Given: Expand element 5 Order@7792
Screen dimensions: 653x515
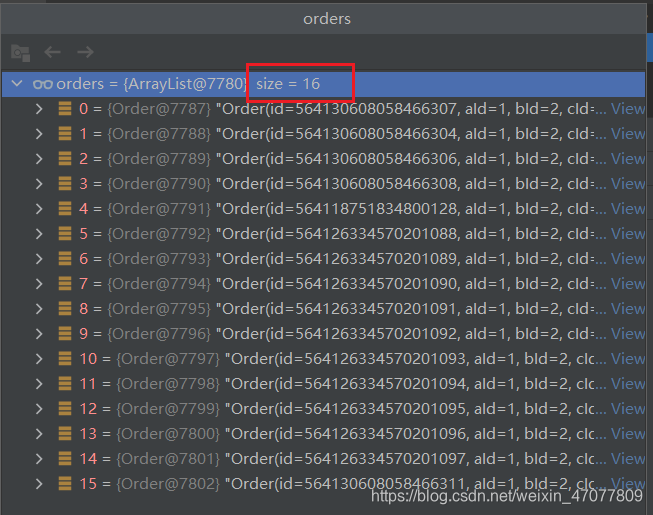Looking at the screenshot, I should click(x=39, y=234).
